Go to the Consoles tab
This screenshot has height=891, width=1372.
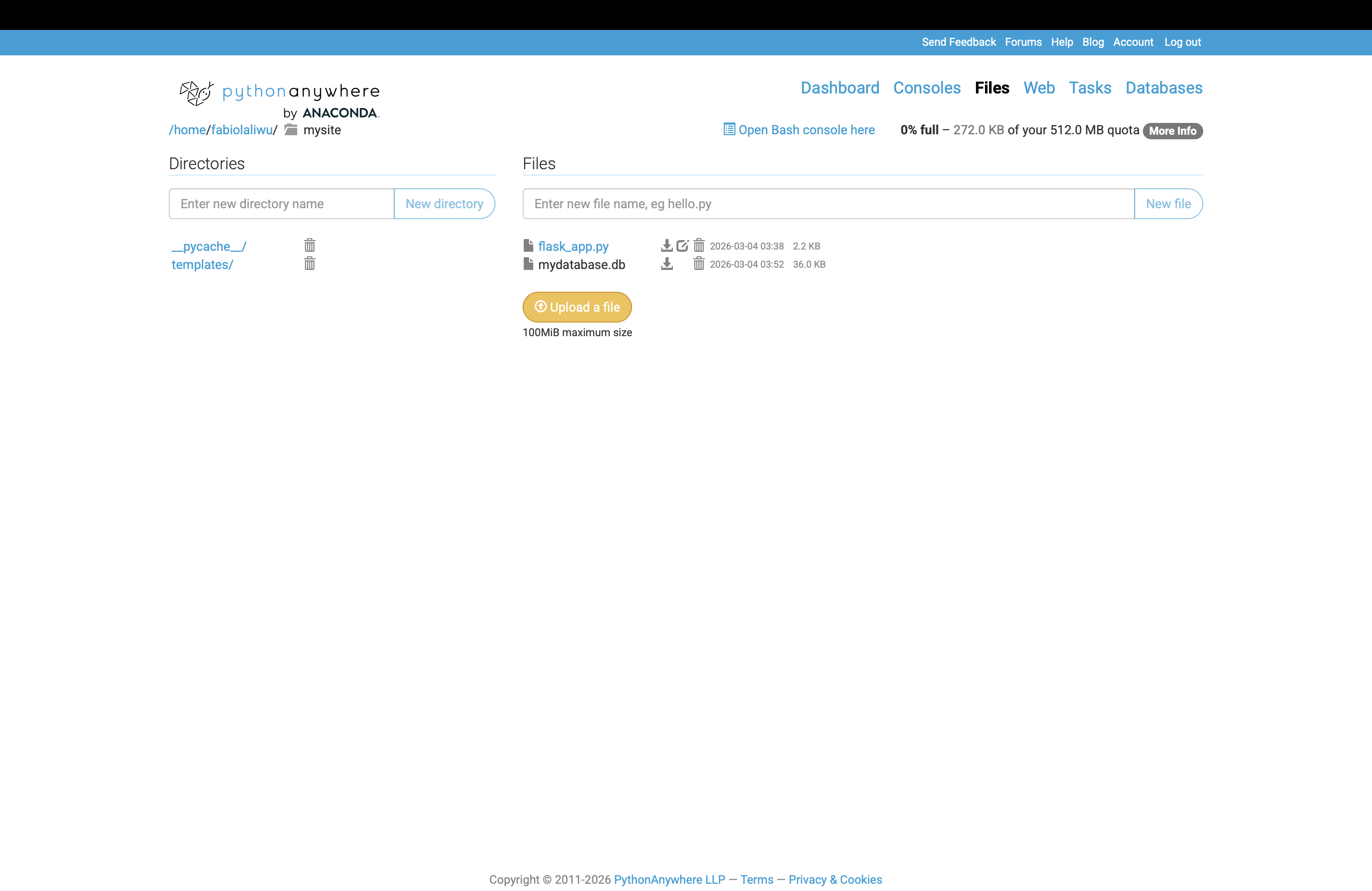click(926, 88)
